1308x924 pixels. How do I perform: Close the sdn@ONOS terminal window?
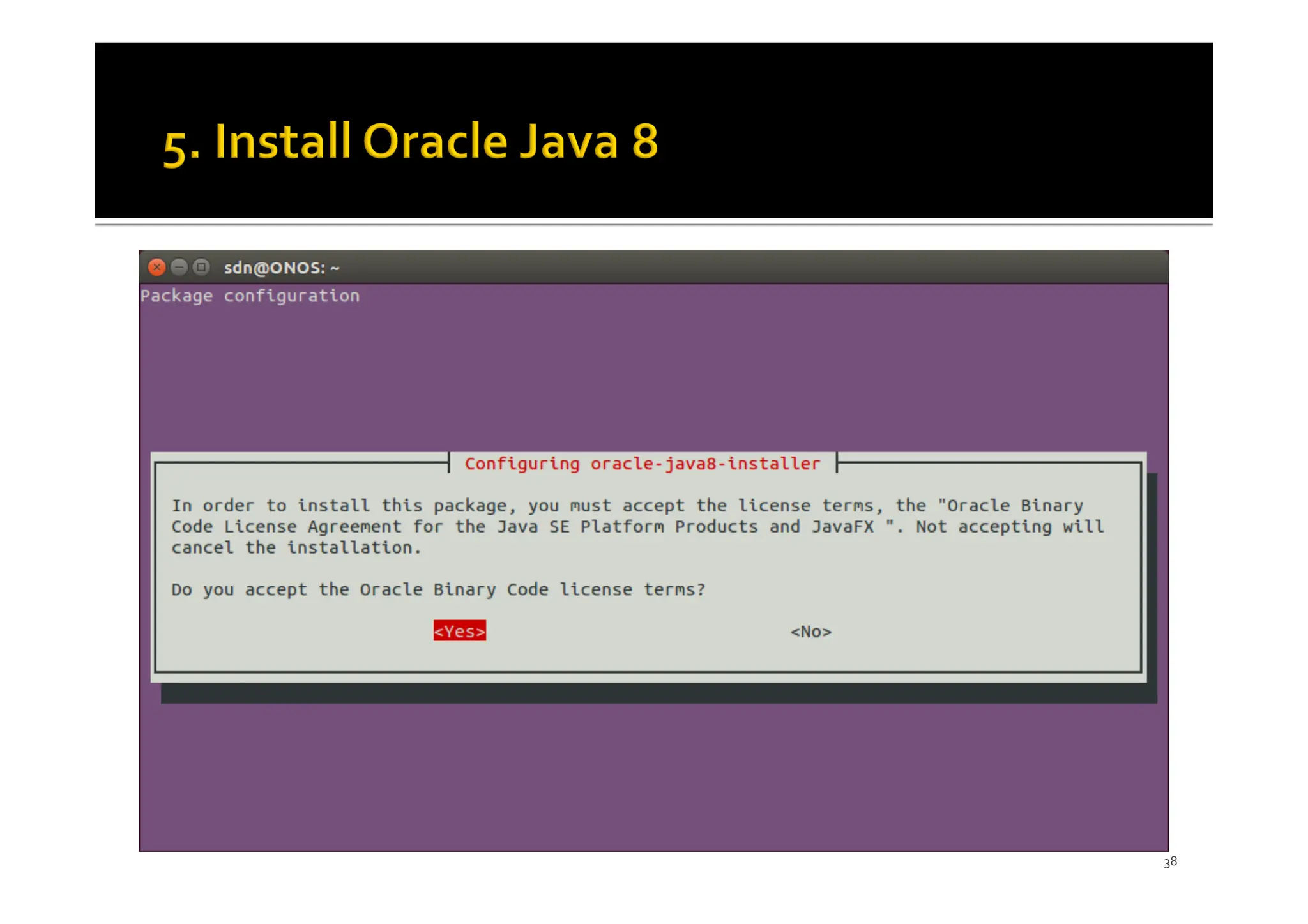[x=156, y=267]
